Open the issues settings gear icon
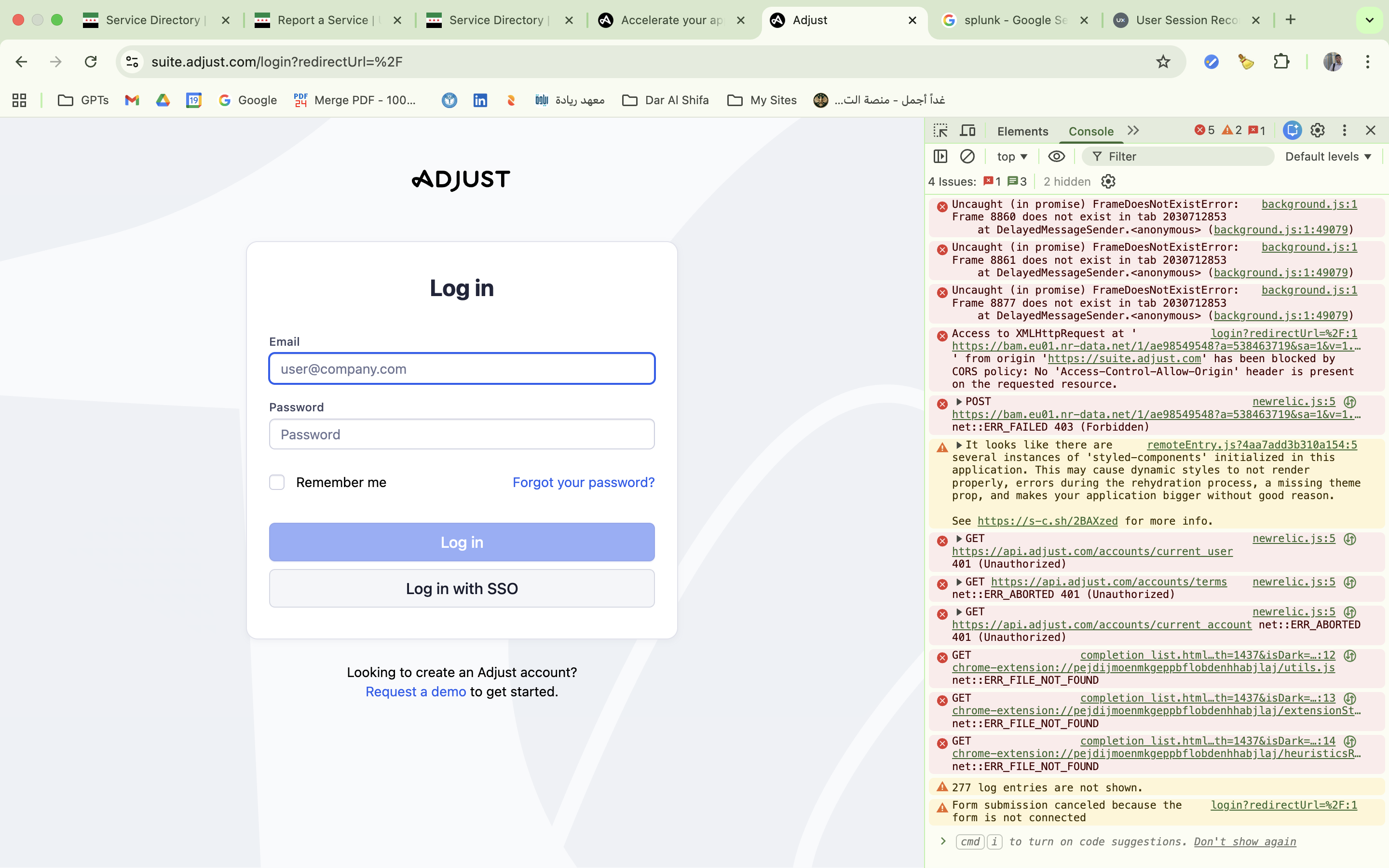 click(1108, 181)
